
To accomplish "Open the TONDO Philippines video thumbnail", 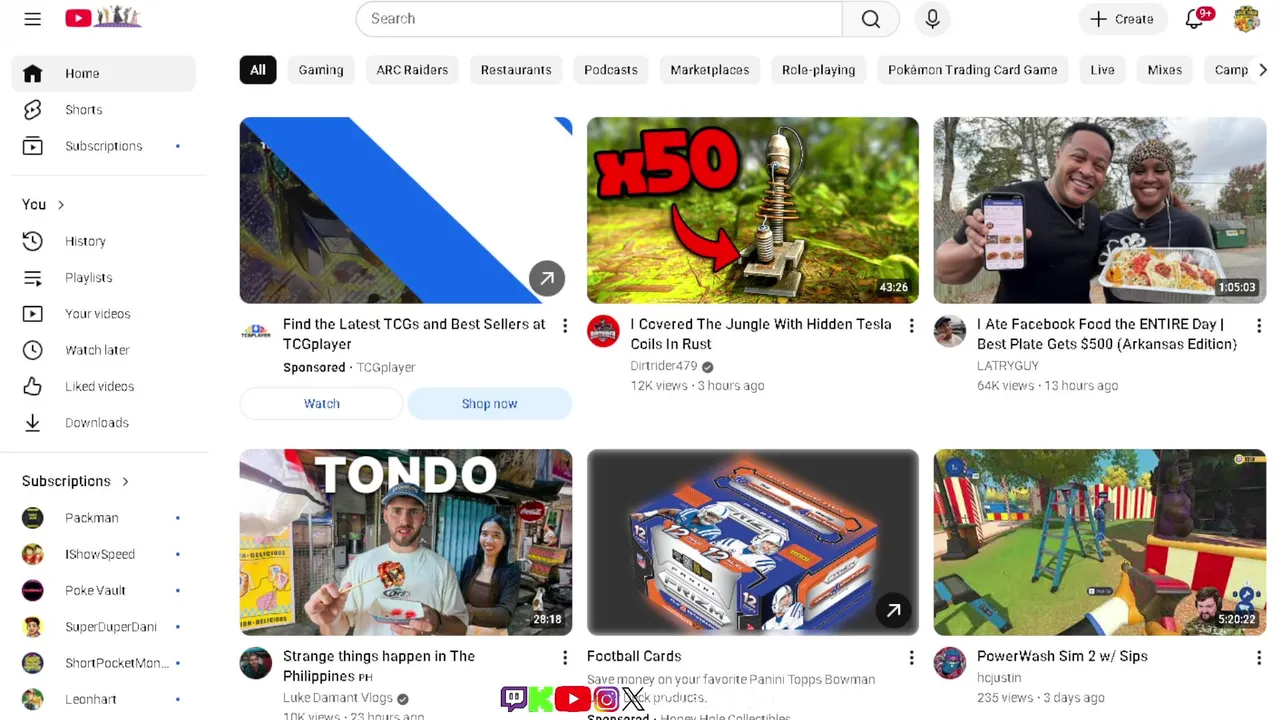I will click(x=406, y=542).
